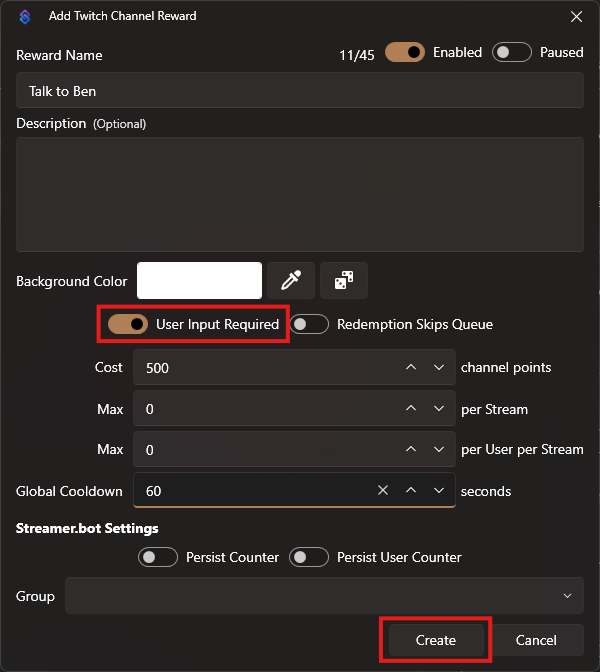Click the per Stream text

[495, 409]
